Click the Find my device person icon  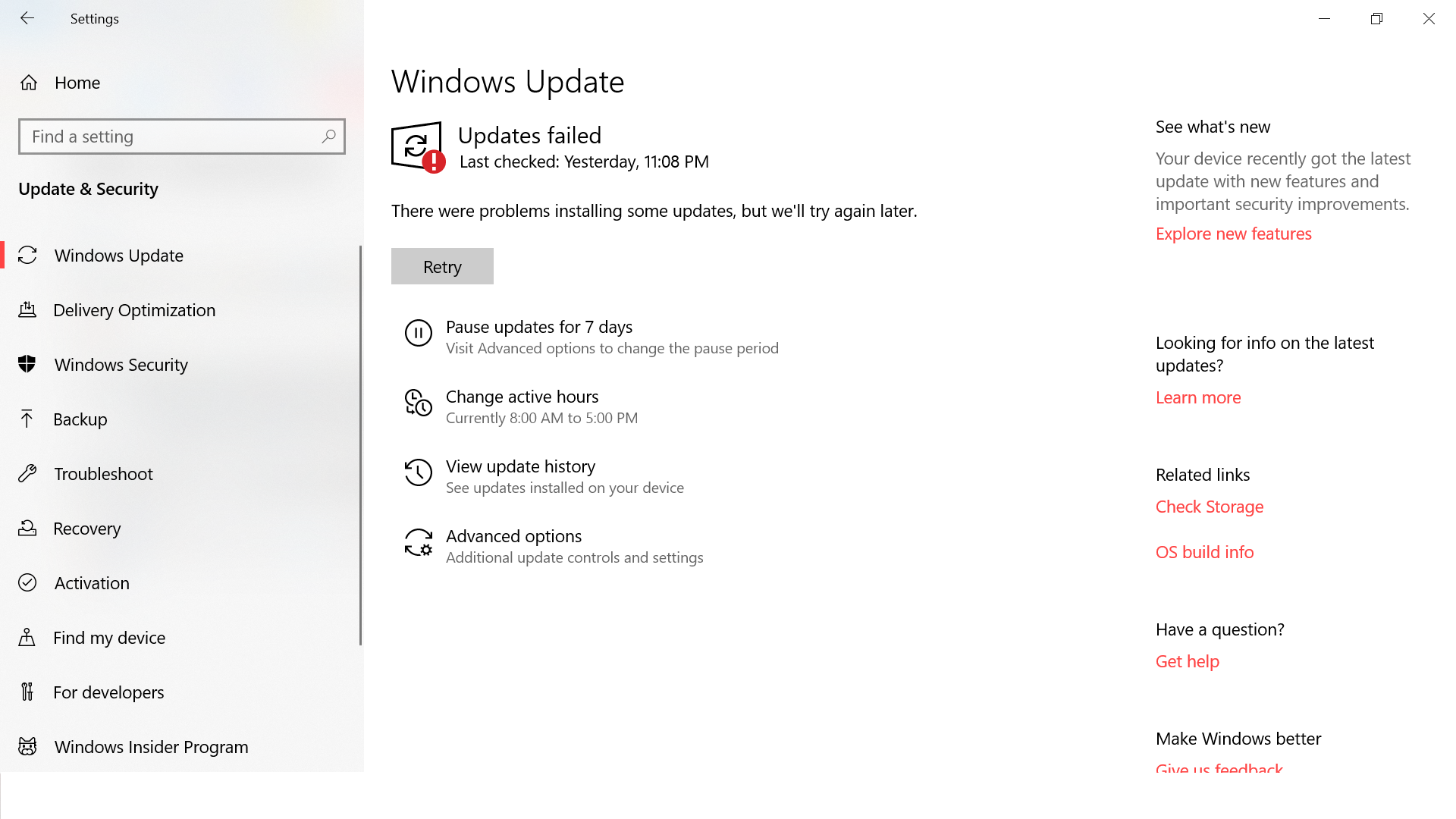point(27,638)
